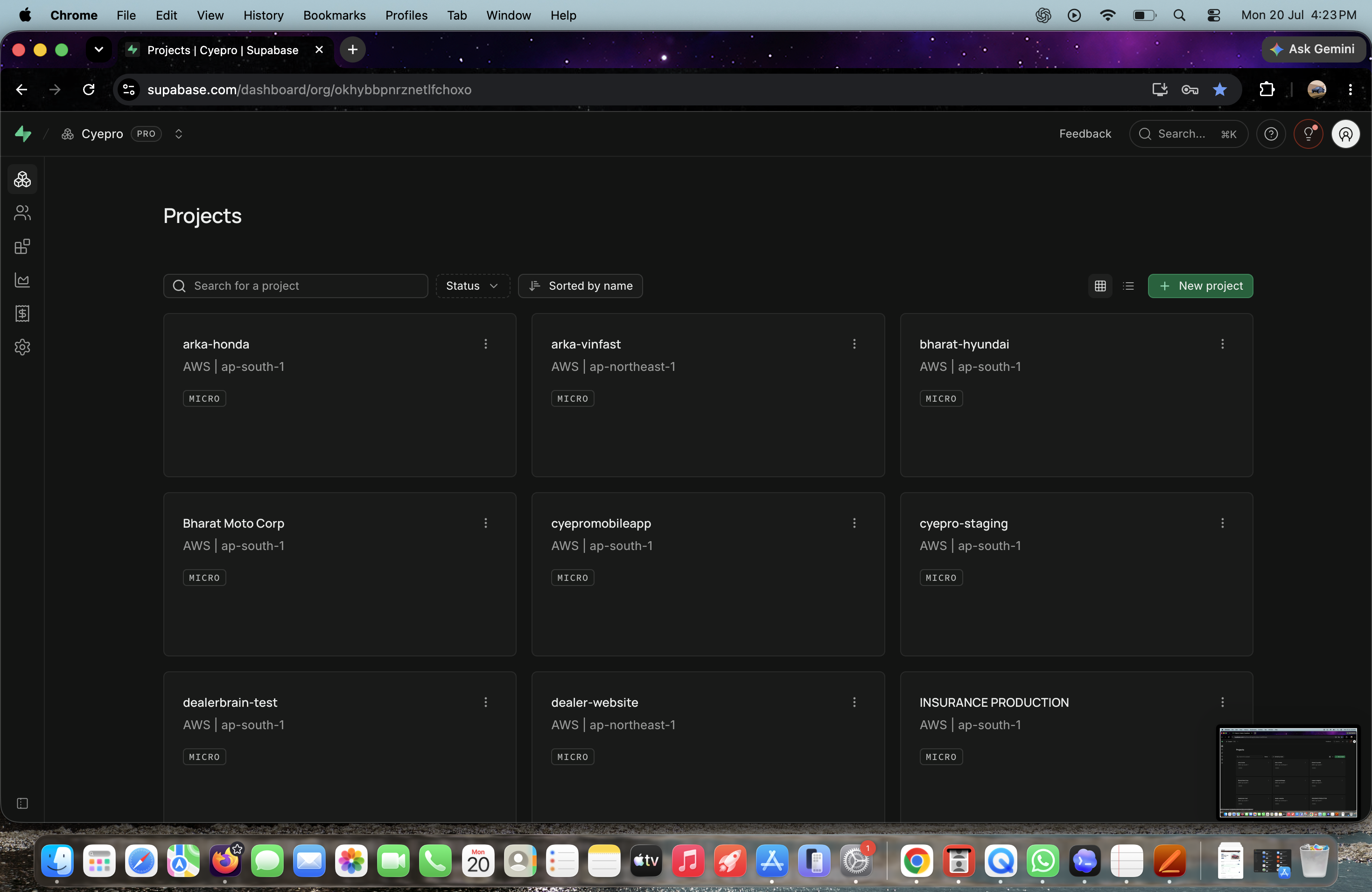The height and width of the screenshot is (892, 1372).
Task: Open the Sorted by name dropdown
Action: click(580, 286)
